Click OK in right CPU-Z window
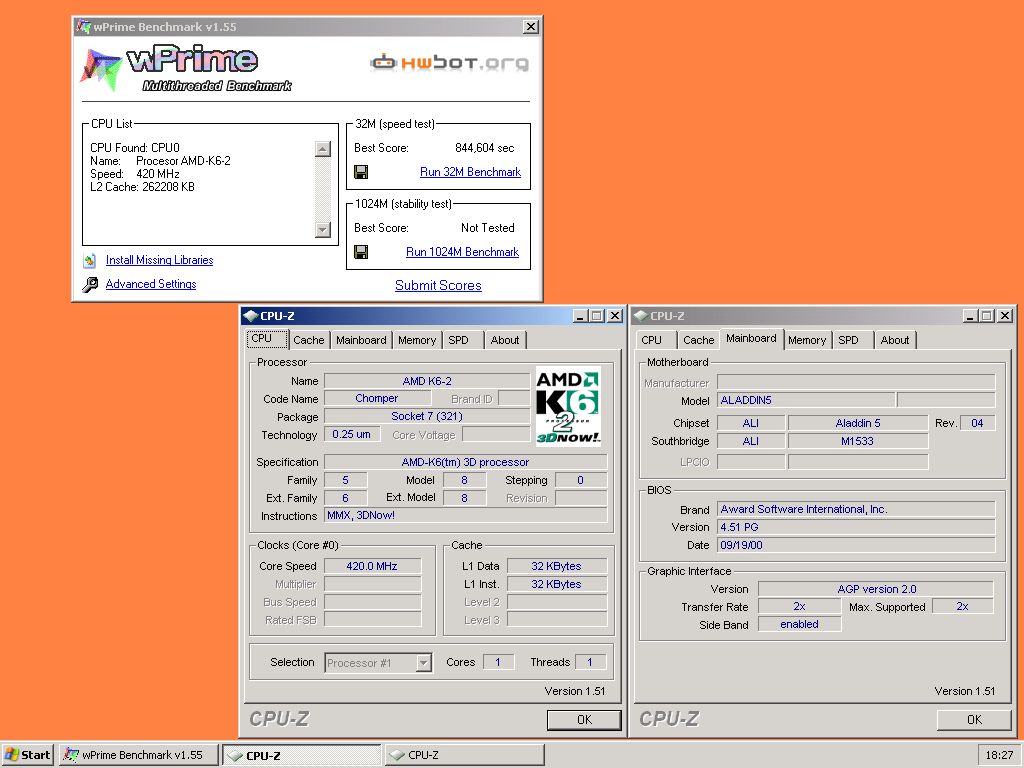 [974, 720]
